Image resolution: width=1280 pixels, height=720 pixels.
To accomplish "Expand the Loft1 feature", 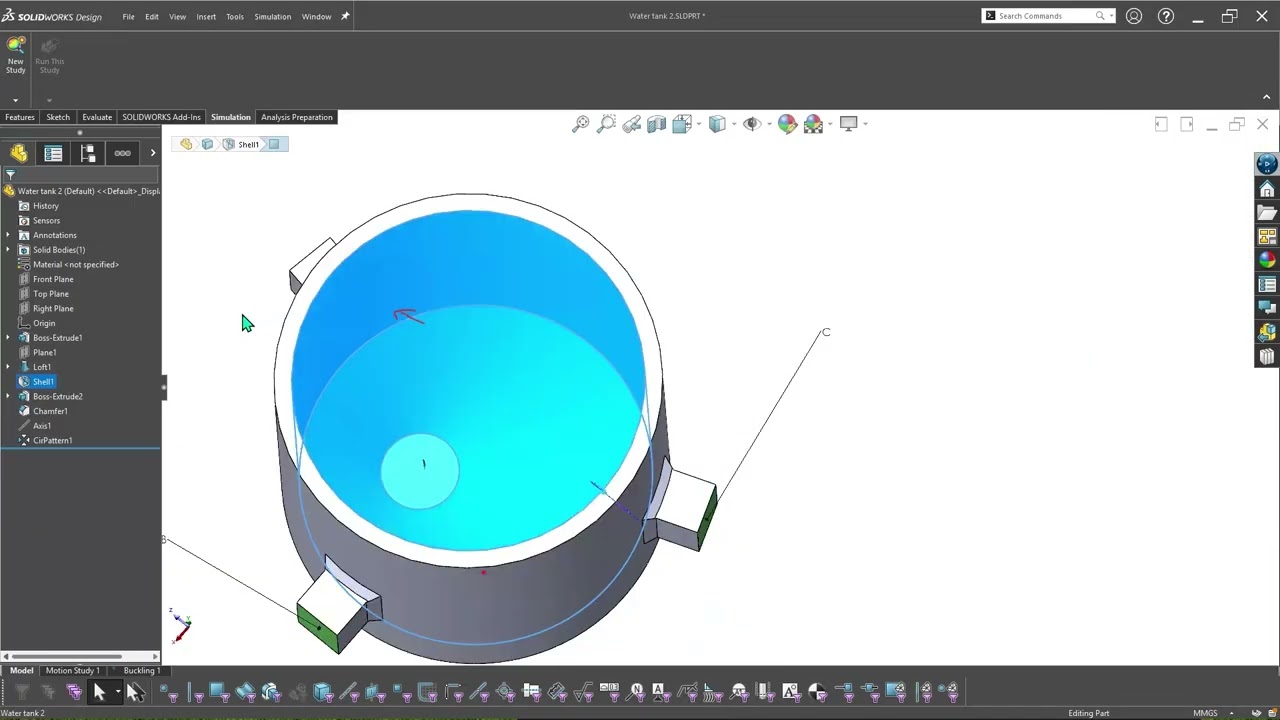I will click(x=8, y=367).
